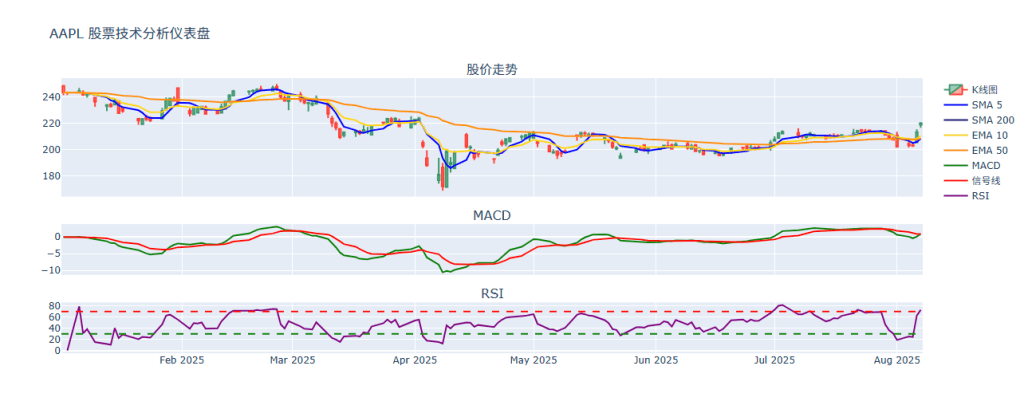This screenshot has height=413, width=1024.
Task: Toggle EMA 50 legend entry
Action: tap(976, 150)
